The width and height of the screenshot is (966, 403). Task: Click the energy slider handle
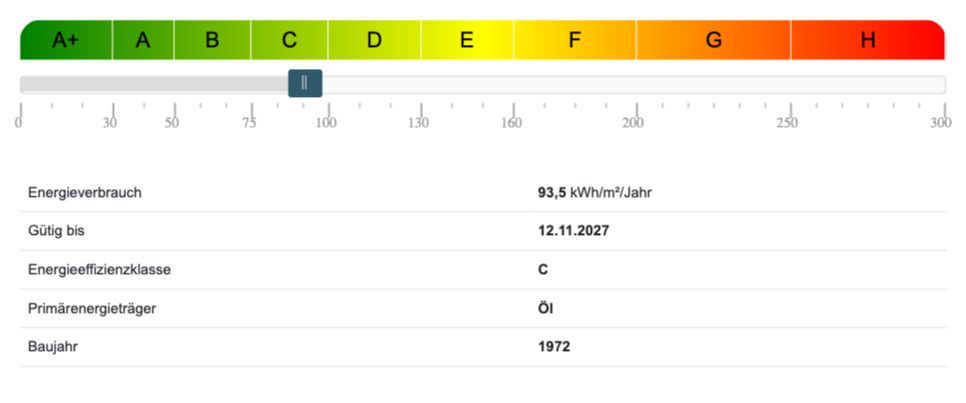[305, 84]
